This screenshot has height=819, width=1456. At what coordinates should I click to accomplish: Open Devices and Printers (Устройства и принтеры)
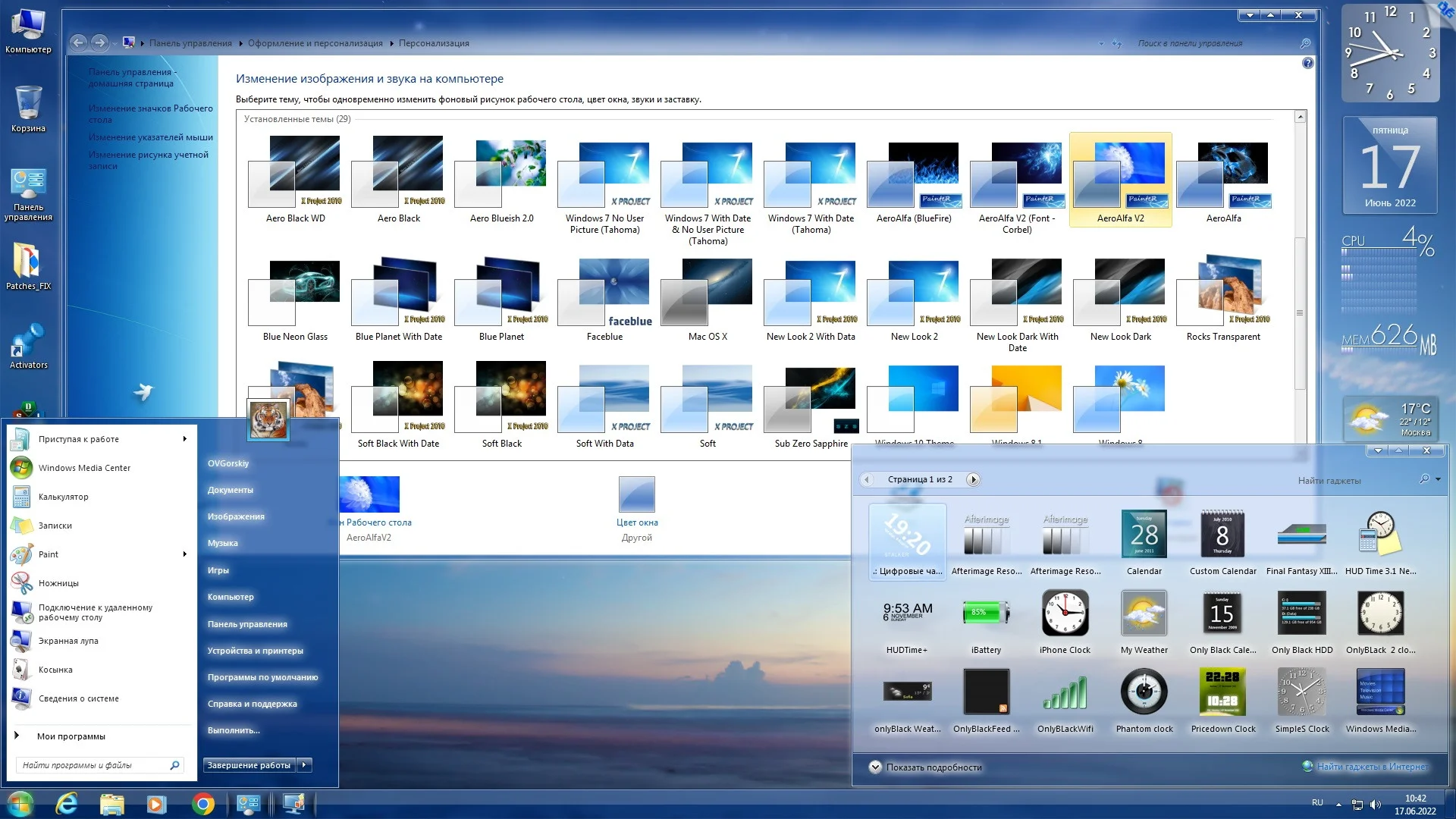(x=255, y=651)
